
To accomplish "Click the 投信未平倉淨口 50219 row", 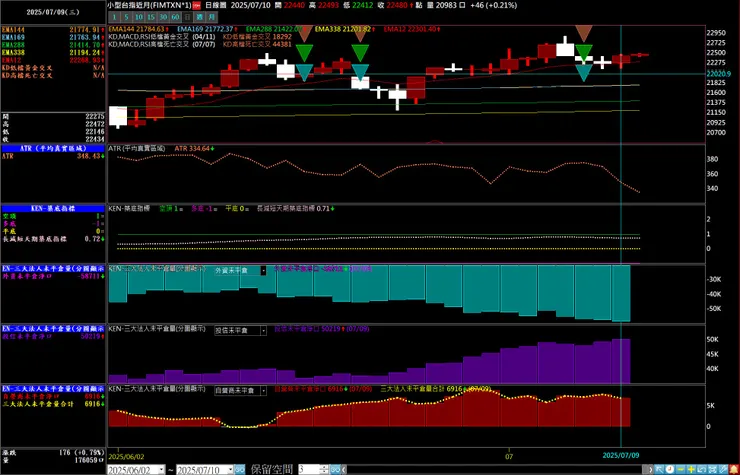I will 53,337.
